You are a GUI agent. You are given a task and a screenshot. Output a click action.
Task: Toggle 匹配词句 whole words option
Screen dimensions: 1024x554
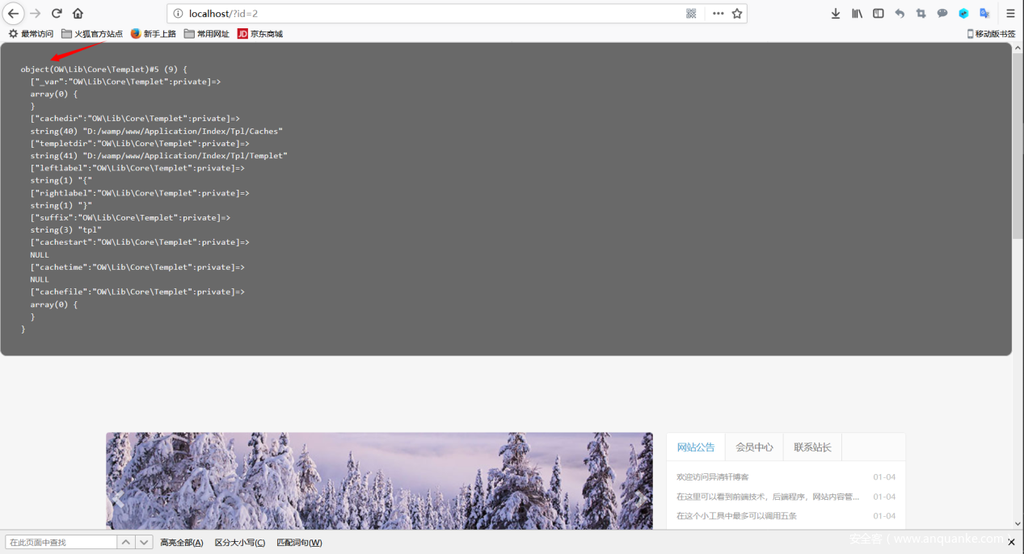click(x=299, y=542)
